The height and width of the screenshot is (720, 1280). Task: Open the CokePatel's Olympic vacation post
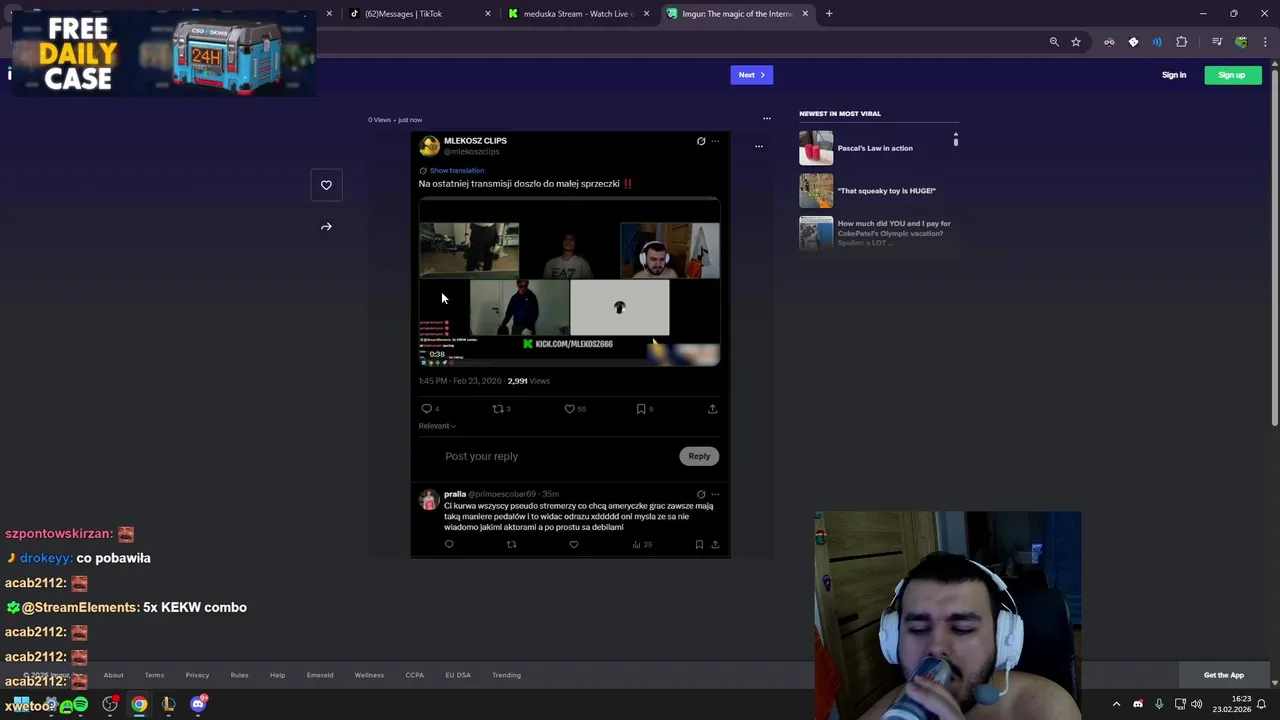tap(894, 233)
